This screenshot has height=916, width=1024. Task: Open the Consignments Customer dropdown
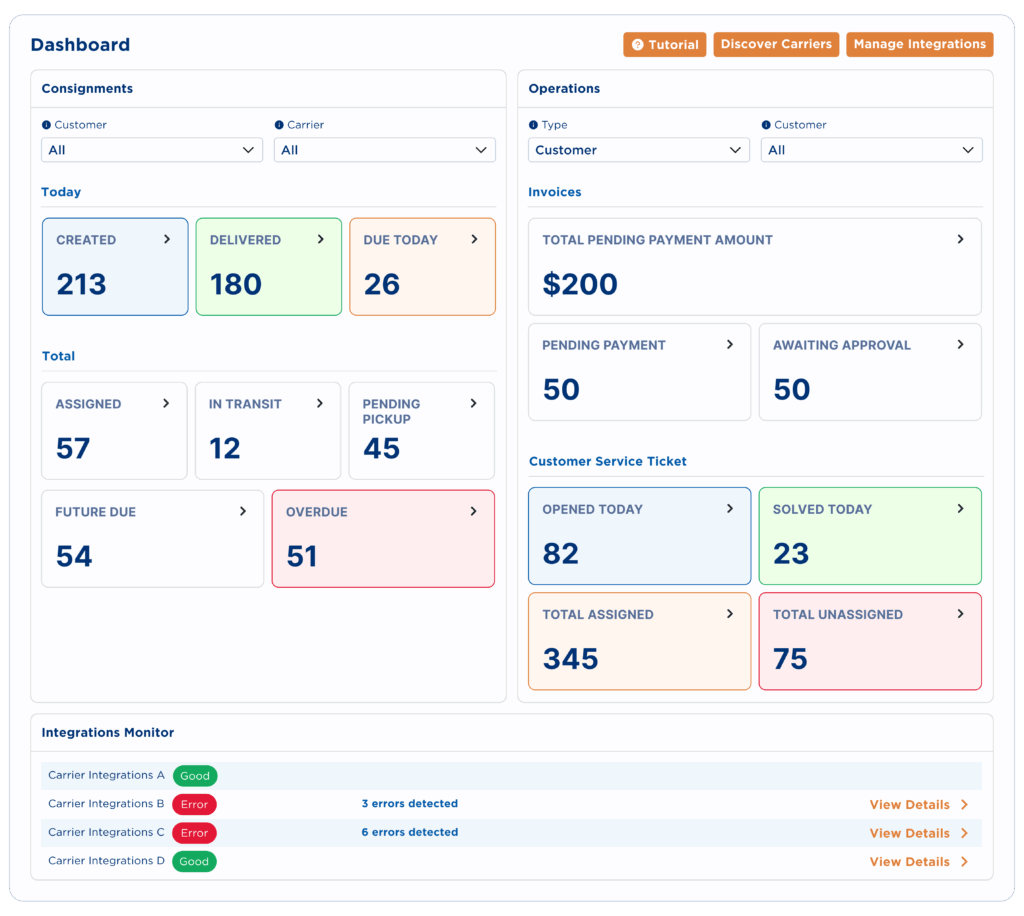[152, 150]
